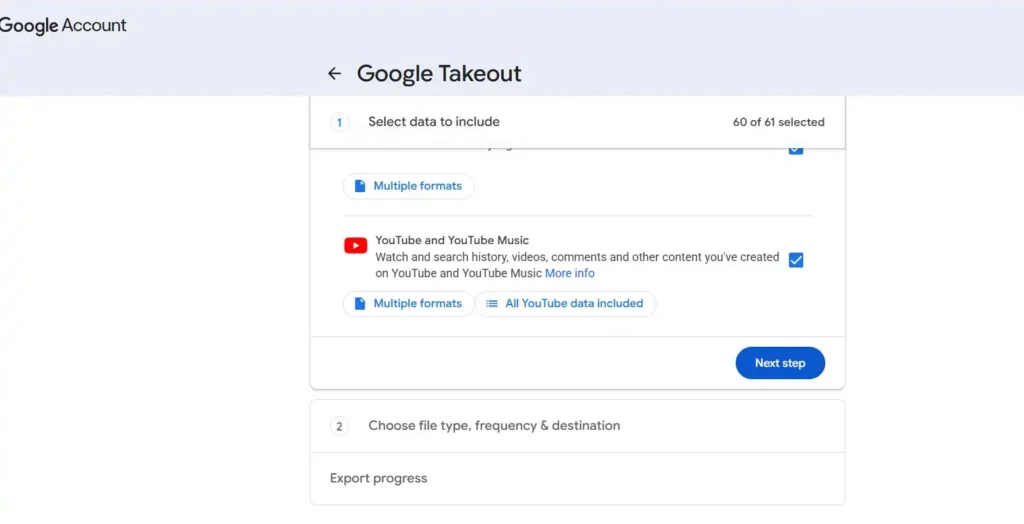Click the Google Takeout page heading
The width and height of the screenshot is (1024, 524).
(439, 73)
